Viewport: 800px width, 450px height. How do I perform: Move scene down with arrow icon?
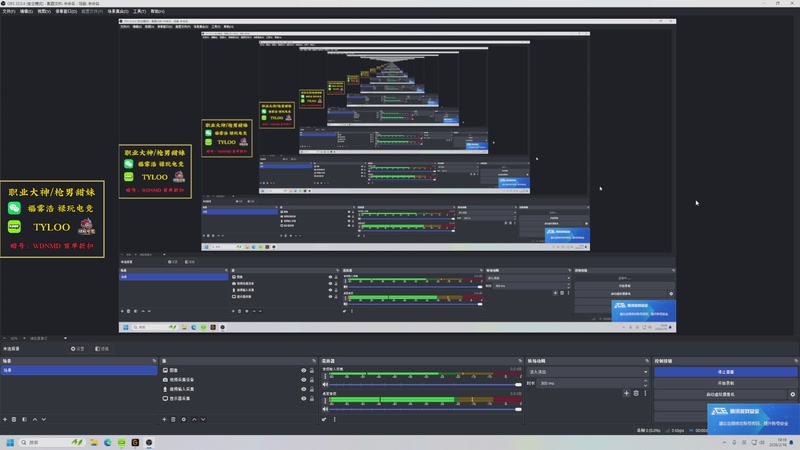click(x=44, y=419)
